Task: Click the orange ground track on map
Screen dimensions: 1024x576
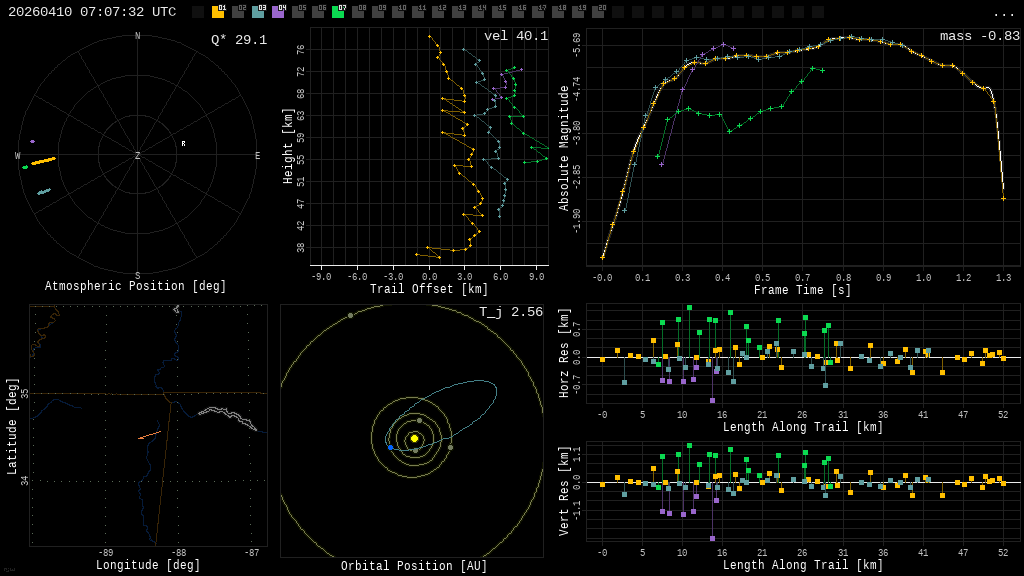Action: coord(149,435)
